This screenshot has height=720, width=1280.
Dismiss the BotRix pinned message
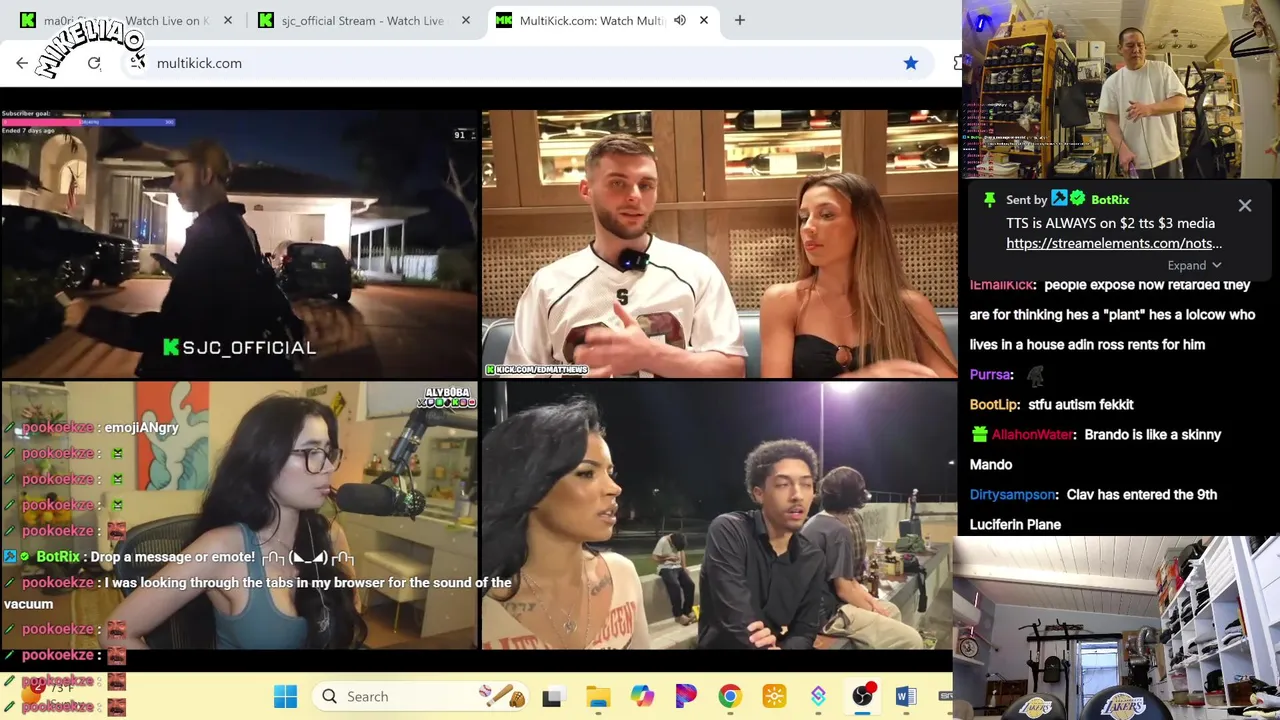[1245, 205]
